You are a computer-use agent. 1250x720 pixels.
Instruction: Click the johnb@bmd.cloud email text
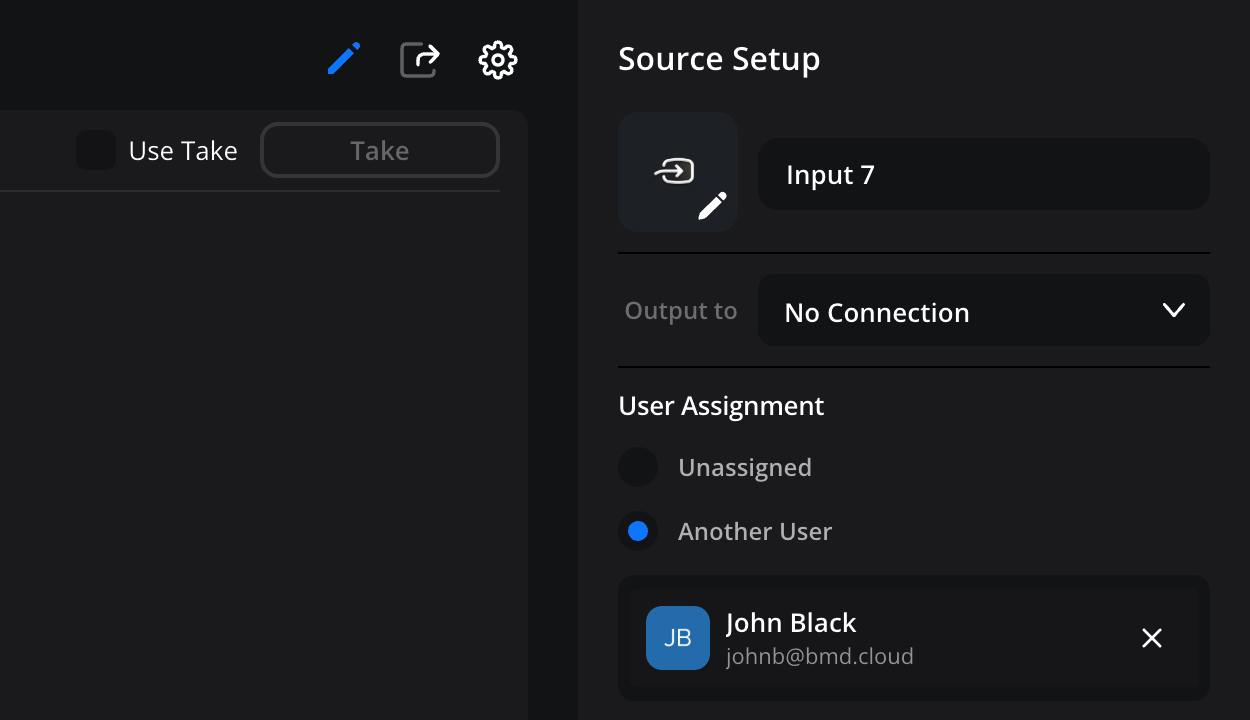(820, 657)
